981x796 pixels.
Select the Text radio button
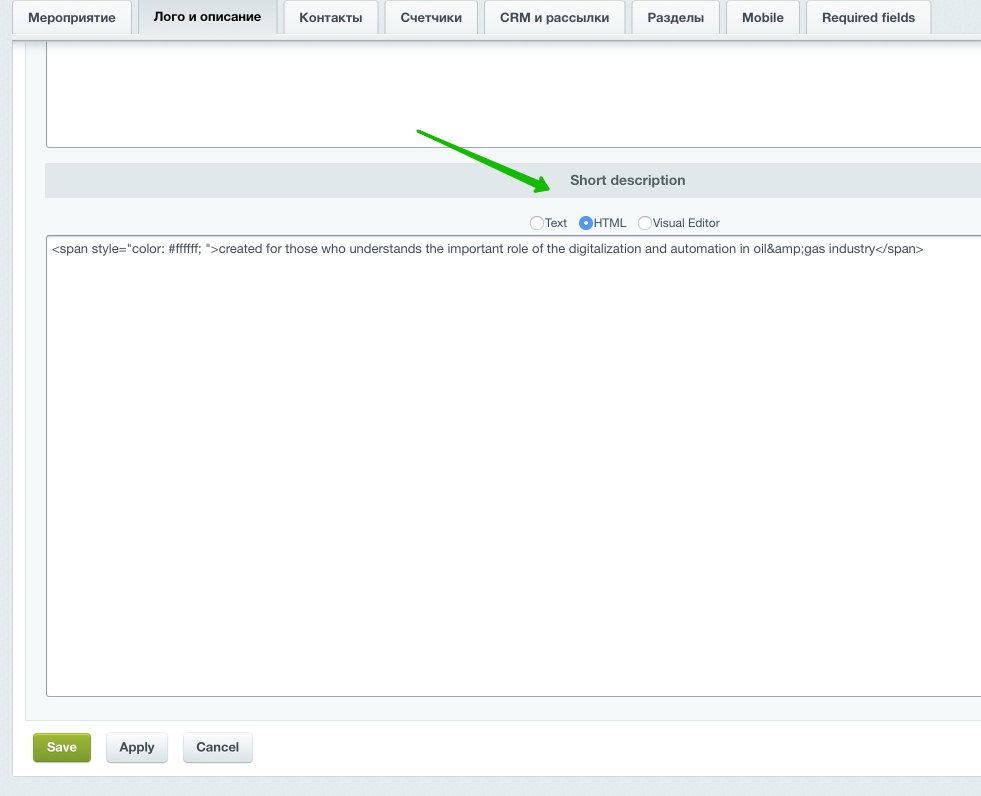[x=537, y=223]
